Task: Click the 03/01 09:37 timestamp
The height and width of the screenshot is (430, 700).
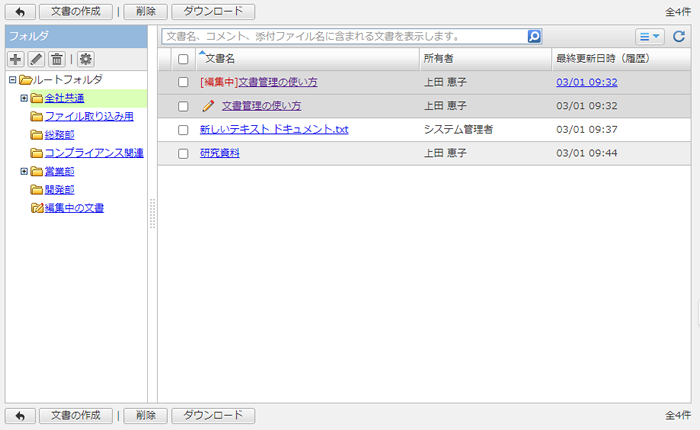Action: tap(587, 129)
